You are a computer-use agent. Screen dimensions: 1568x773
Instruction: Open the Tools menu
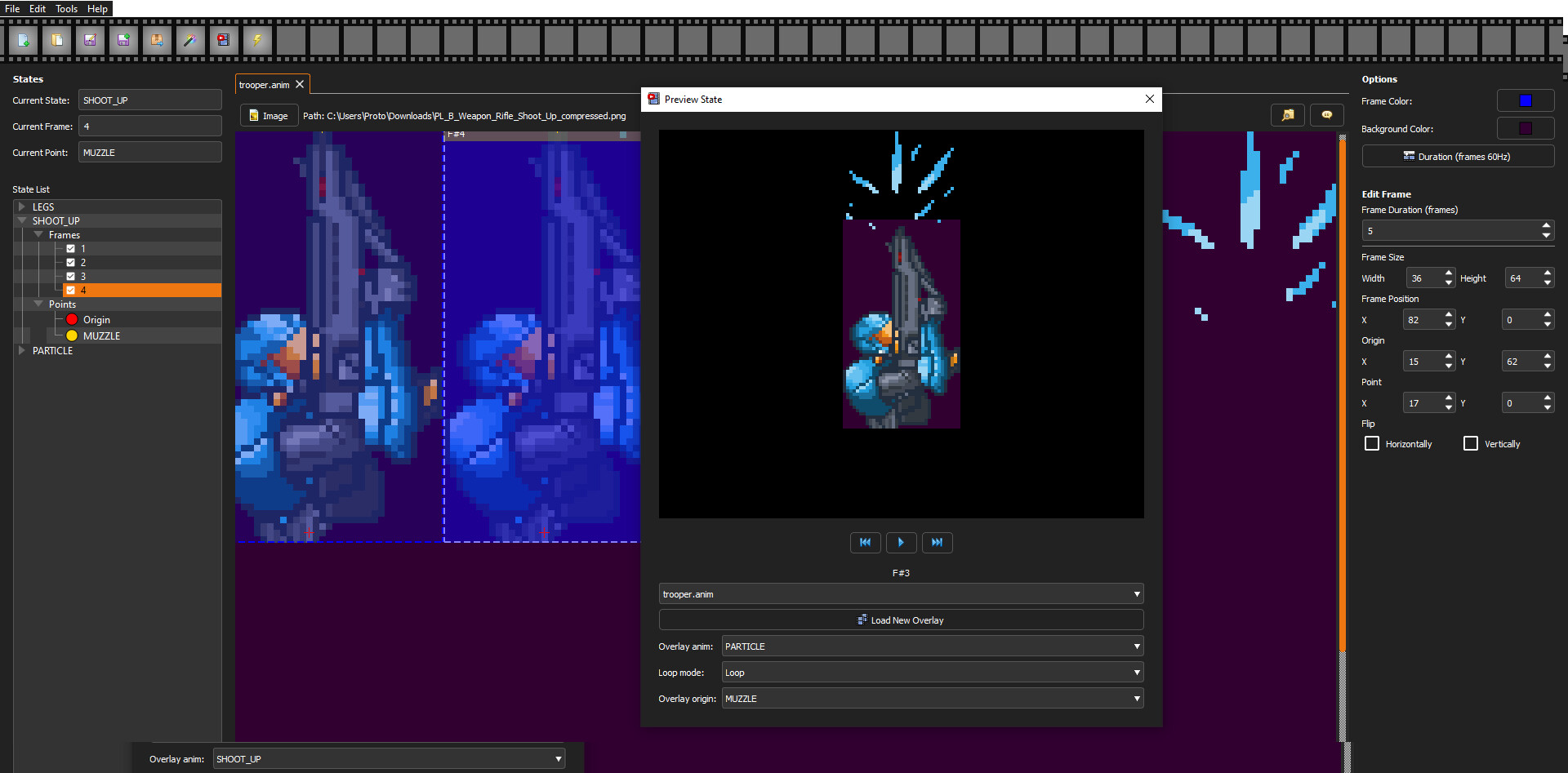tap(65, 8)
